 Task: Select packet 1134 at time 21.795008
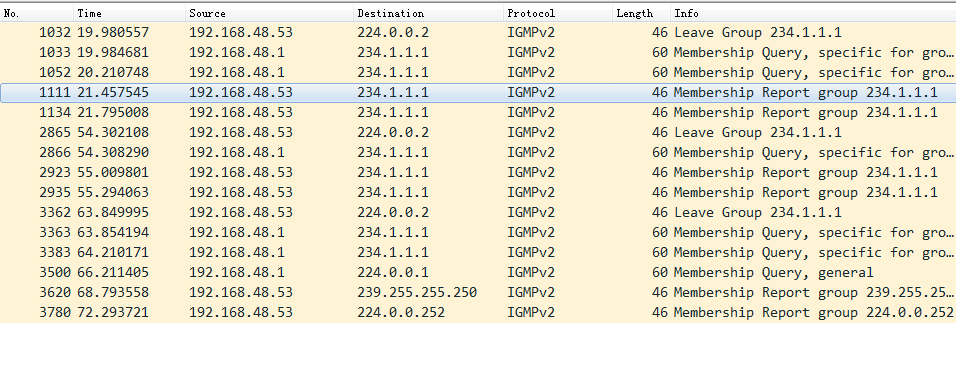pos(478,113)
